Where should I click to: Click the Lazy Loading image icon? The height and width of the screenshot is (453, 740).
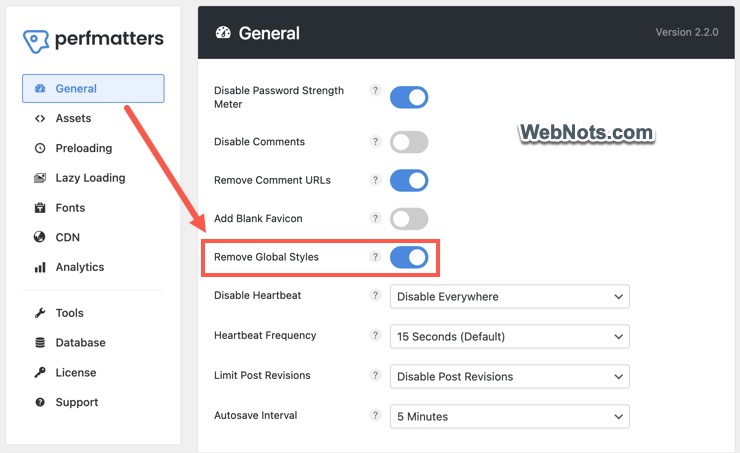coord(40,178)
